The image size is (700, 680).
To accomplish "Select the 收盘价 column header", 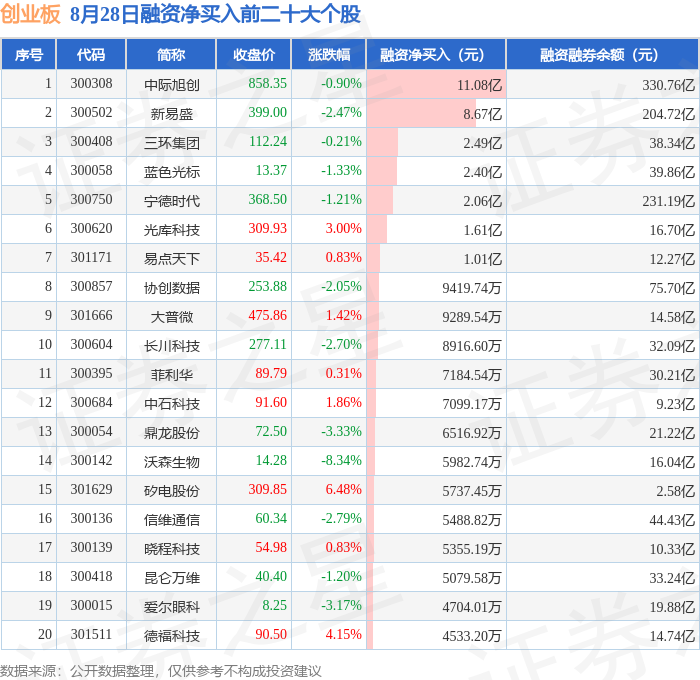I will point(254,54).
